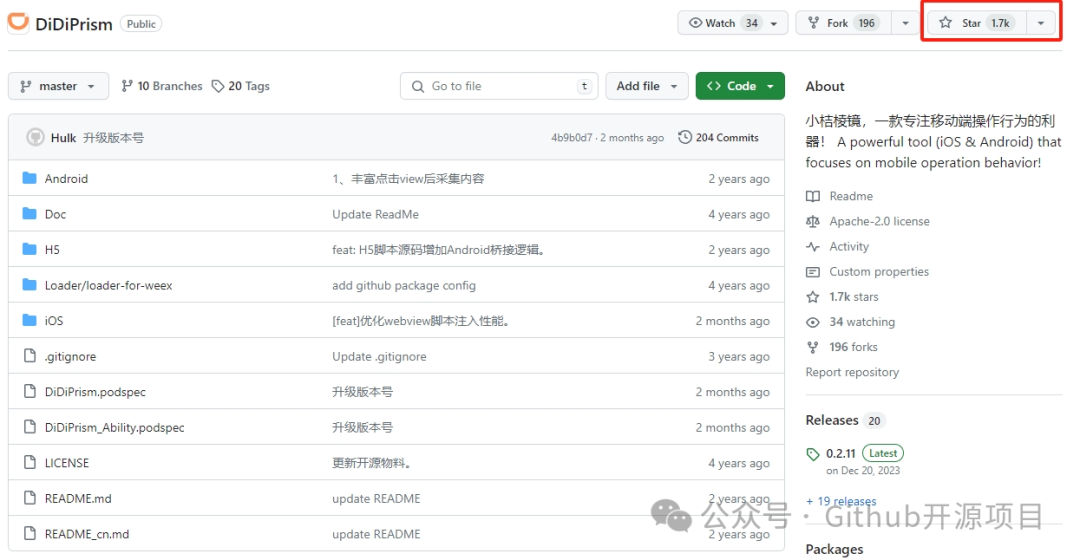This screenshot has width=1080, height=560.
Task: Click the Go to file search field
Action: tap(499, 86)
